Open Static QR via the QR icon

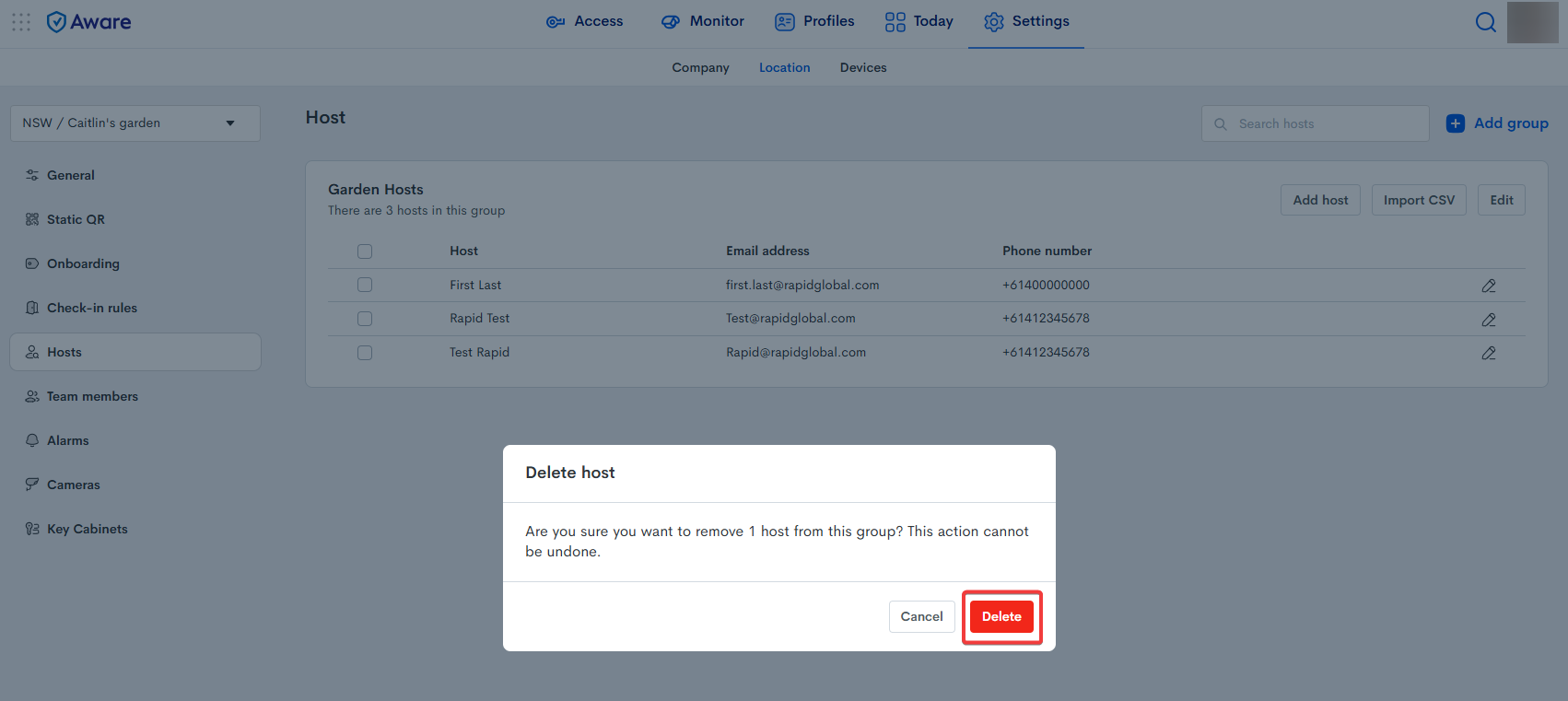[32, 219]
